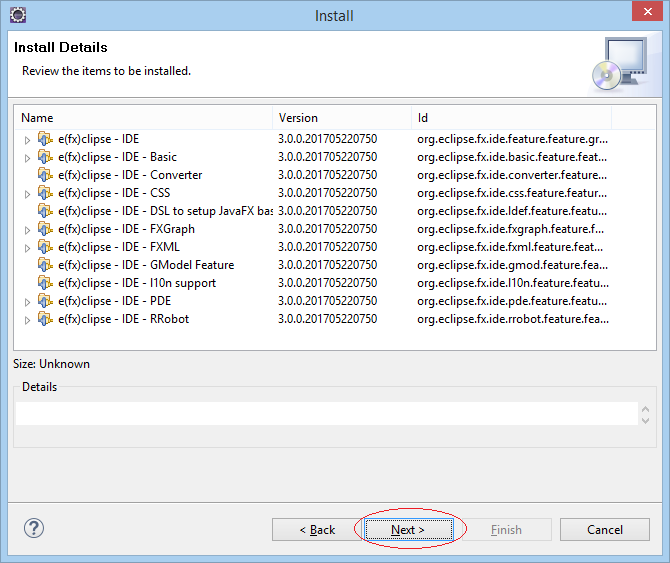
Task: Sort by the Version column header
Action: click(x=342, y=118)
